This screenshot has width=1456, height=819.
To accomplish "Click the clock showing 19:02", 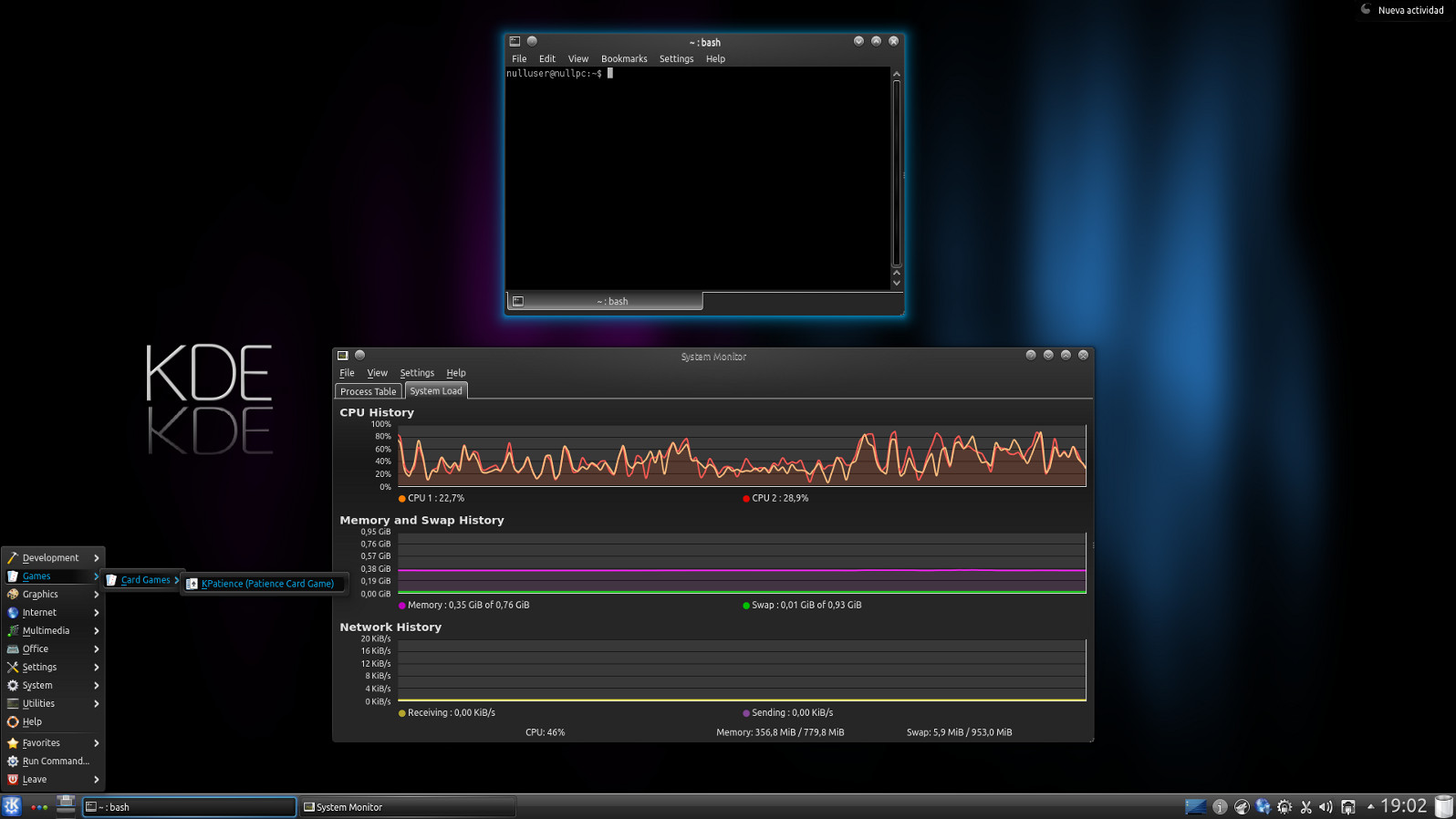I will pos(1403,806).
